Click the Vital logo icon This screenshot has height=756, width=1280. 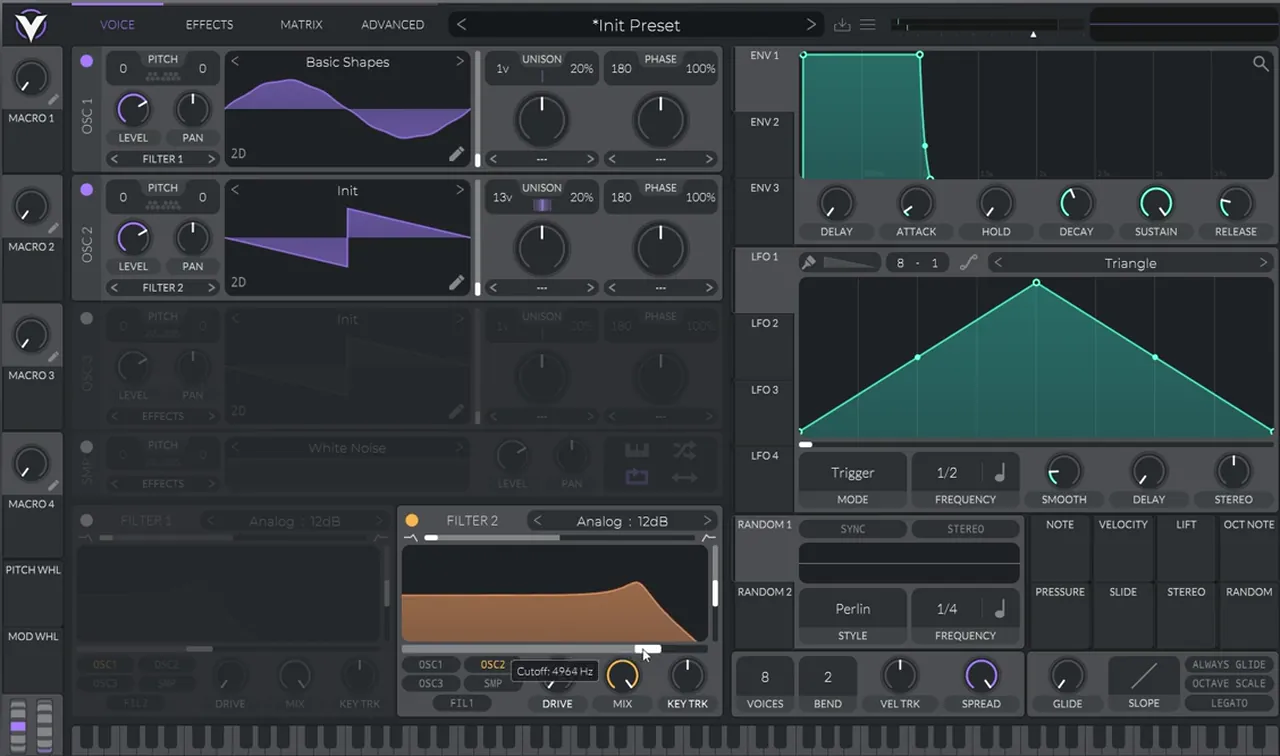(x=31, y=24)
